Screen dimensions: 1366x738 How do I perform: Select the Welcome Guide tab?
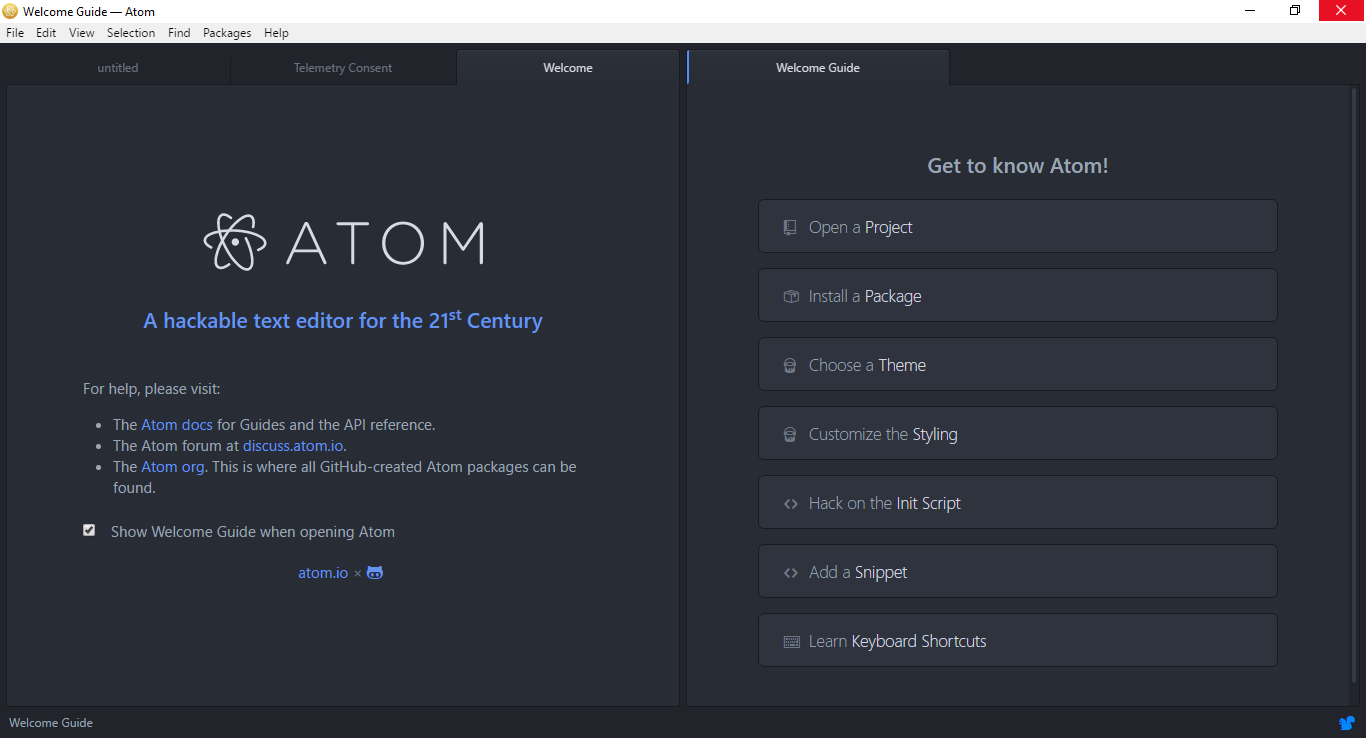pyautogui.click(x=818, y=68)
